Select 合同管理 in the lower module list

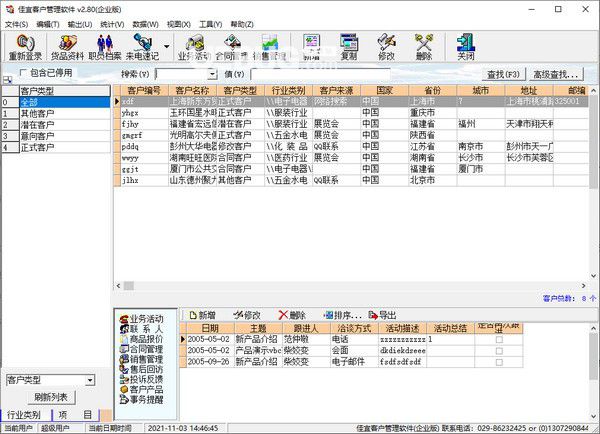142,349
